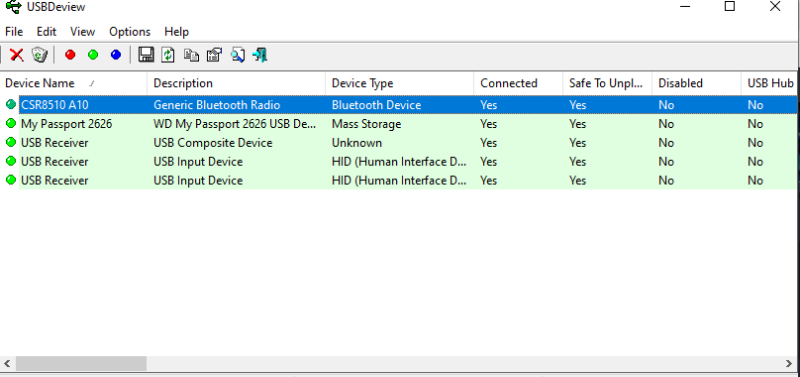Screen dimensions: 800x377
Task: Click the red dot disconnect device icon
Action: [70, 55]
